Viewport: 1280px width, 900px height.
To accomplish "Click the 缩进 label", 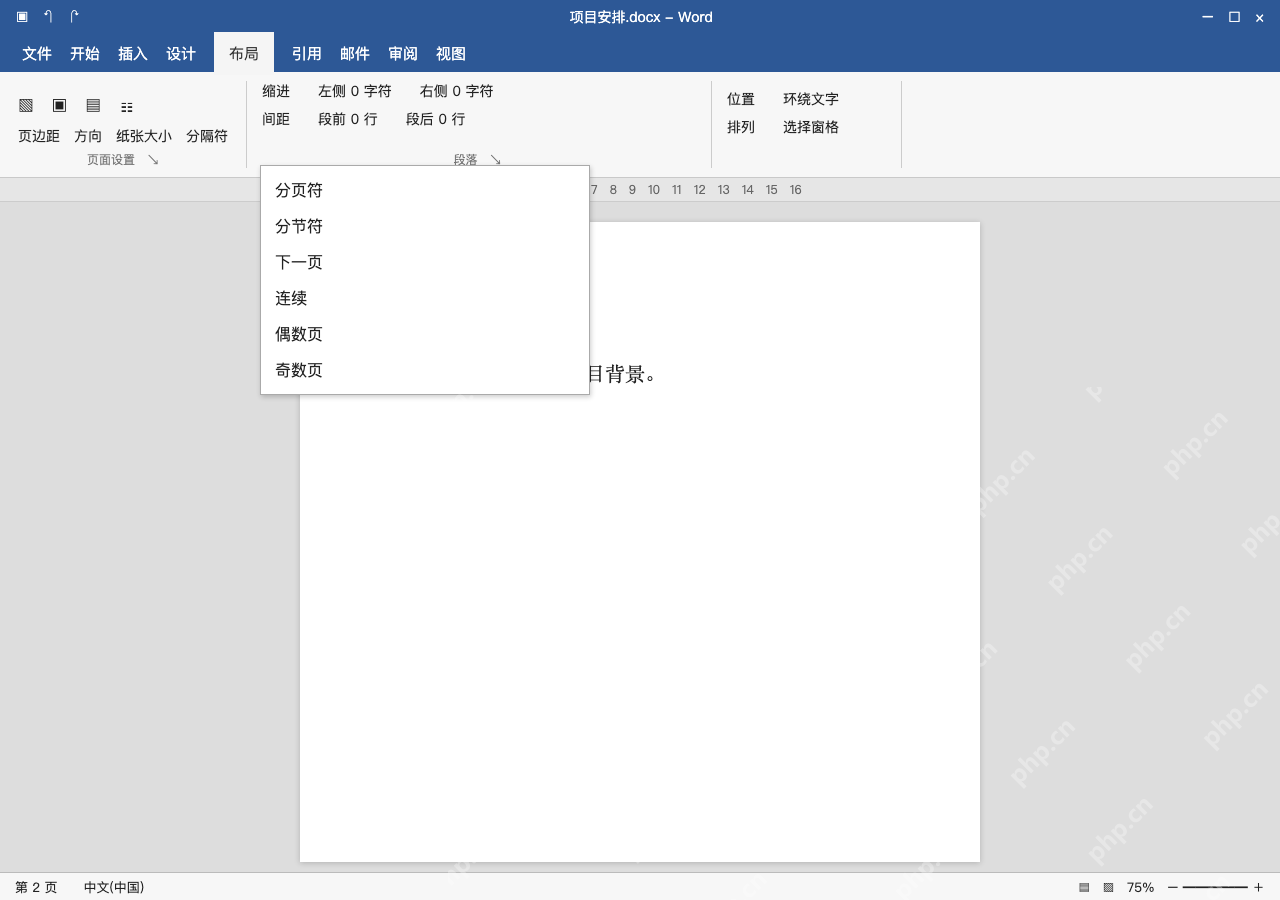I will (276, 91).
